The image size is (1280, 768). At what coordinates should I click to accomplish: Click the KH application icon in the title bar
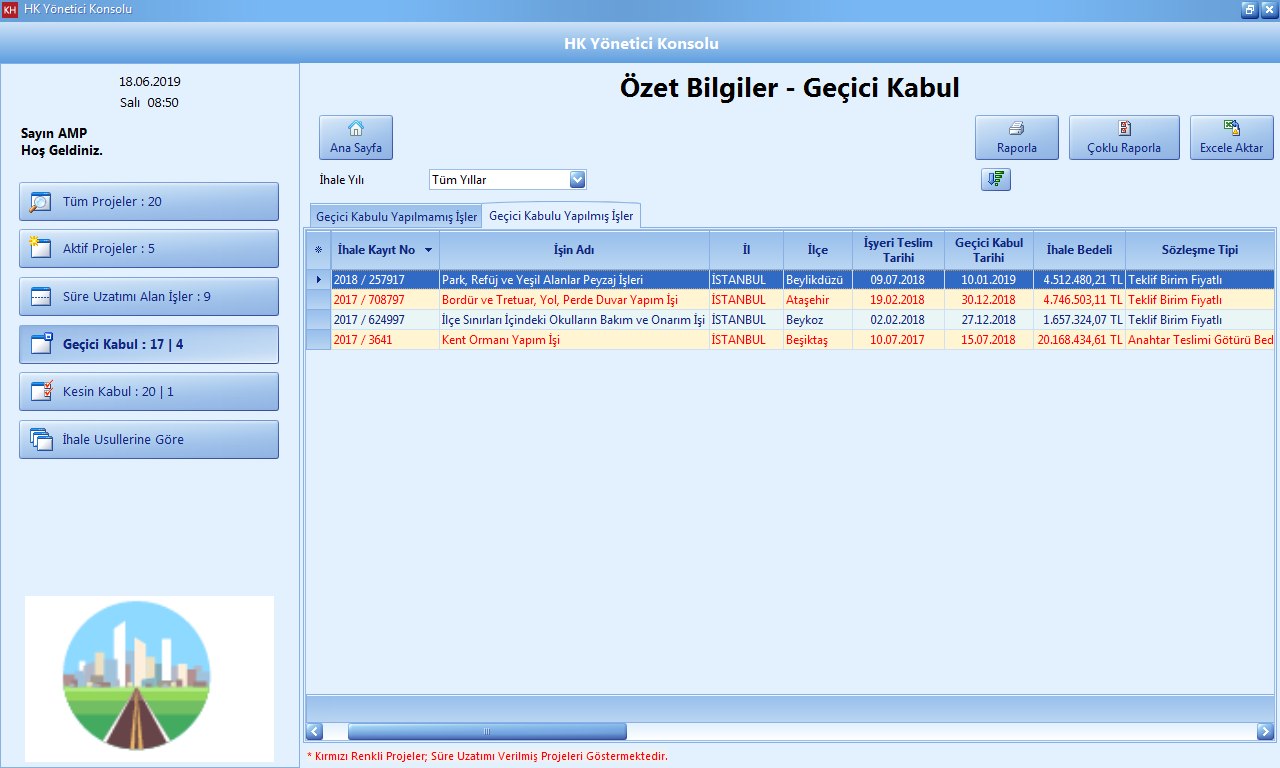[x=11, y=10]
